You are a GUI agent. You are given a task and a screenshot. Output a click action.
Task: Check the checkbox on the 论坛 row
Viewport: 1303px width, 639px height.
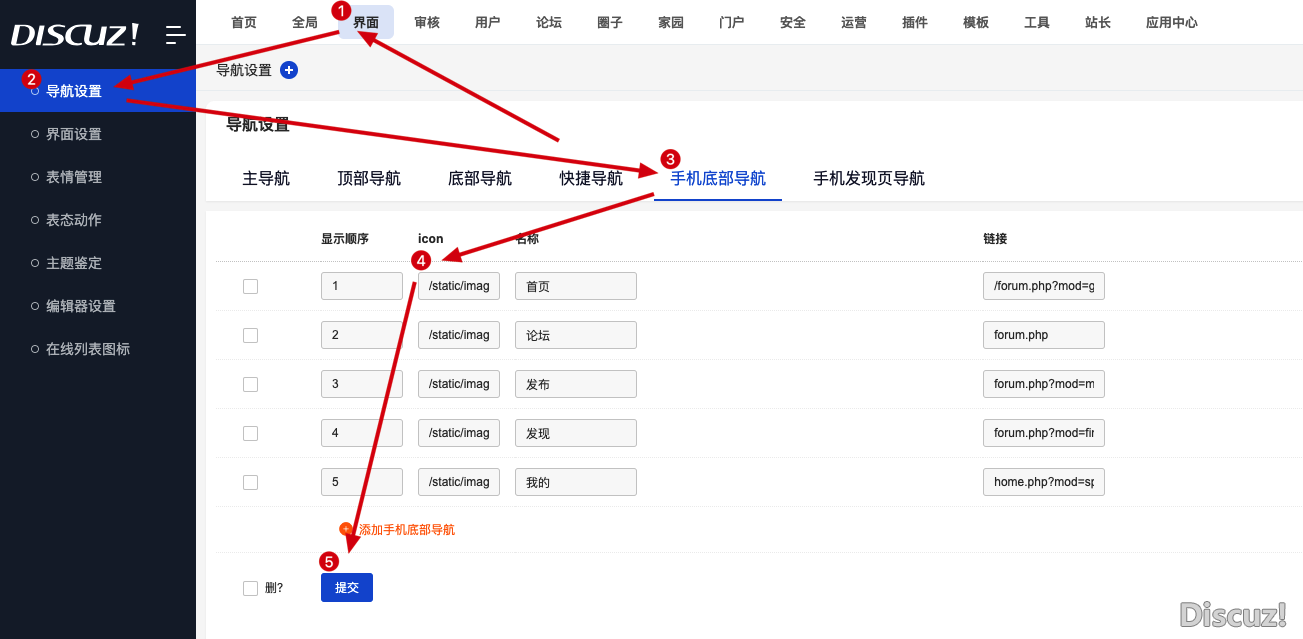coord(250,335)
